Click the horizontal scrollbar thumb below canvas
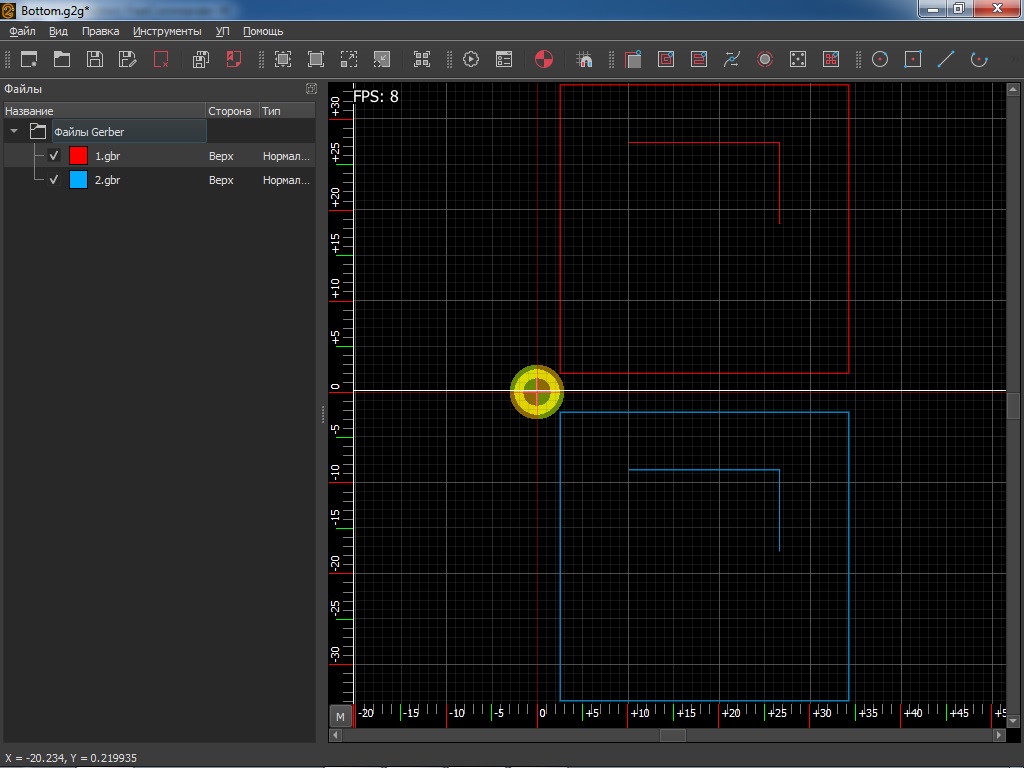This screenshot has width=1024, height=768. point(672,735)
